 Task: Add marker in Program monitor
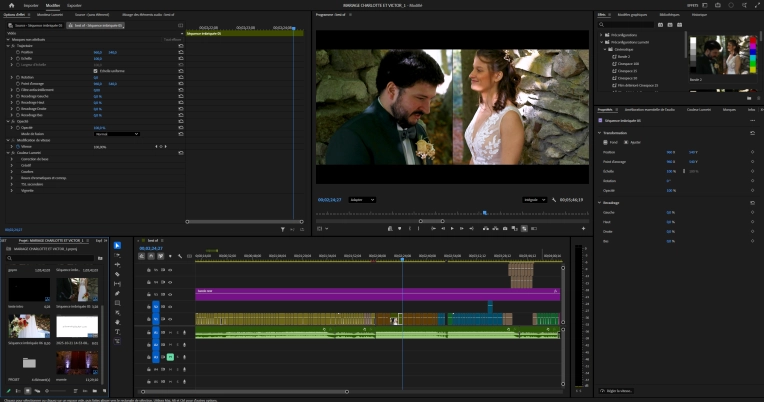click(400, 229)
